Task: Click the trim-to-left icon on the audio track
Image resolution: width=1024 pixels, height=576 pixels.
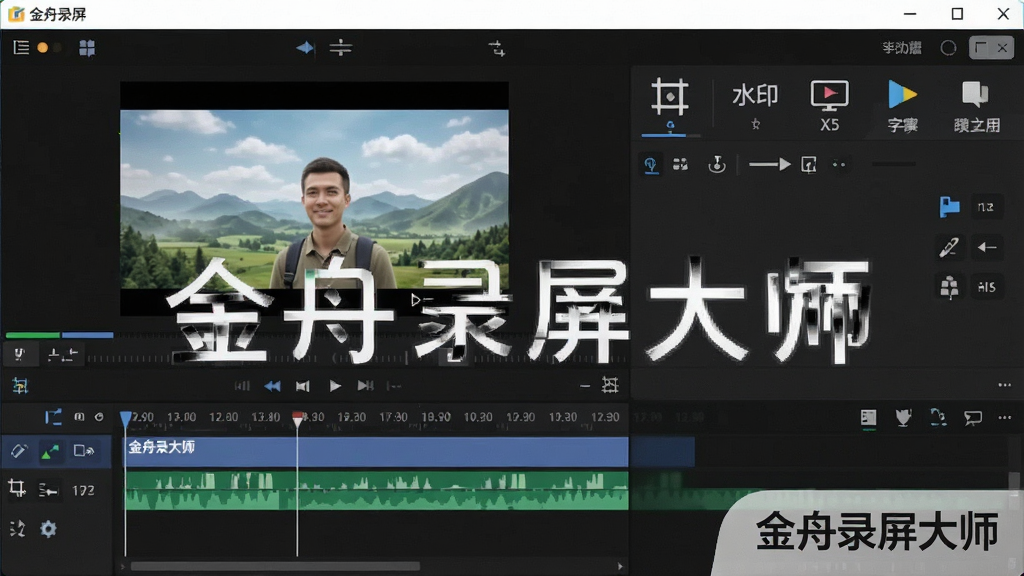Action: coord(48,490)
